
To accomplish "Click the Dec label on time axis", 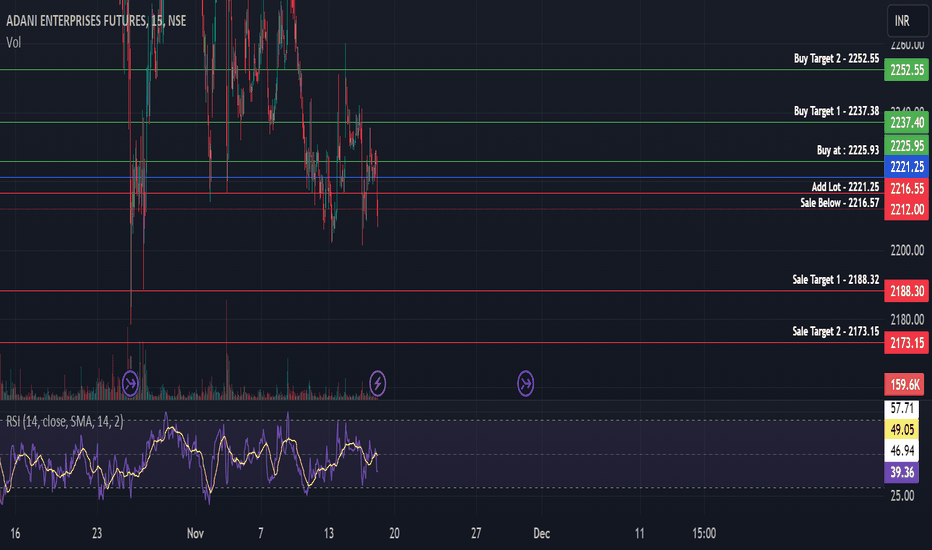I will click(x=541, y=533).
